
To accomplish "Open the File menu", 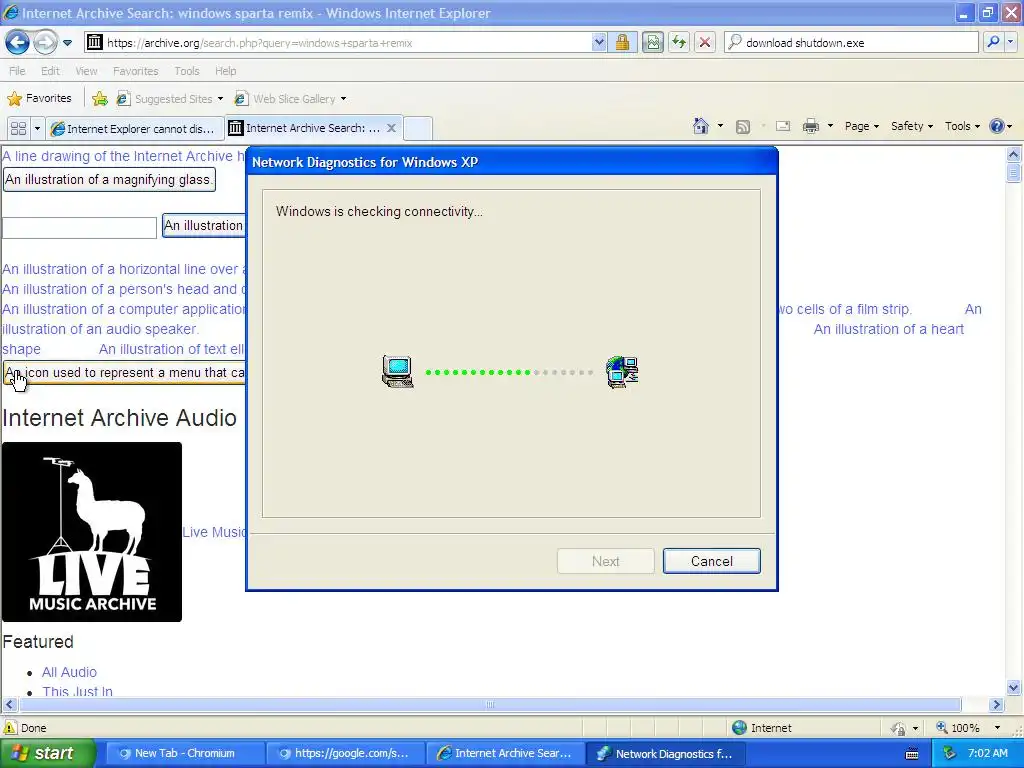I will click(18, 71).
